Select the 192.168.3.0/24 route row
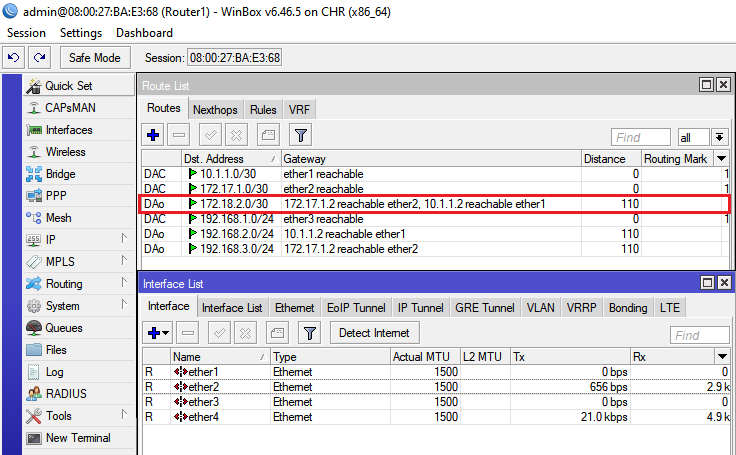Image resolution: width=736 pixels, height=455 pixels. (435, 249)
